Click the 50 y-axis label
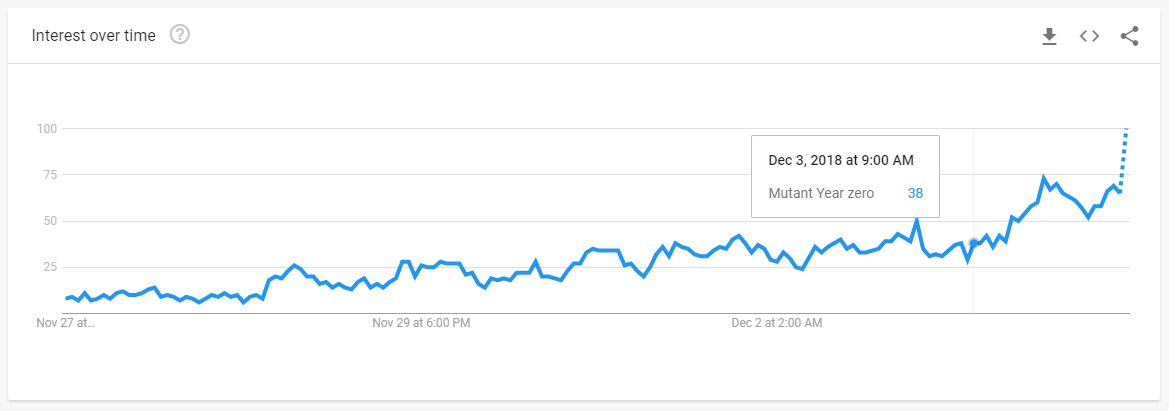The width and height of the screenshot is (1169, 411). pyautogui.click(x=51, y=221)
